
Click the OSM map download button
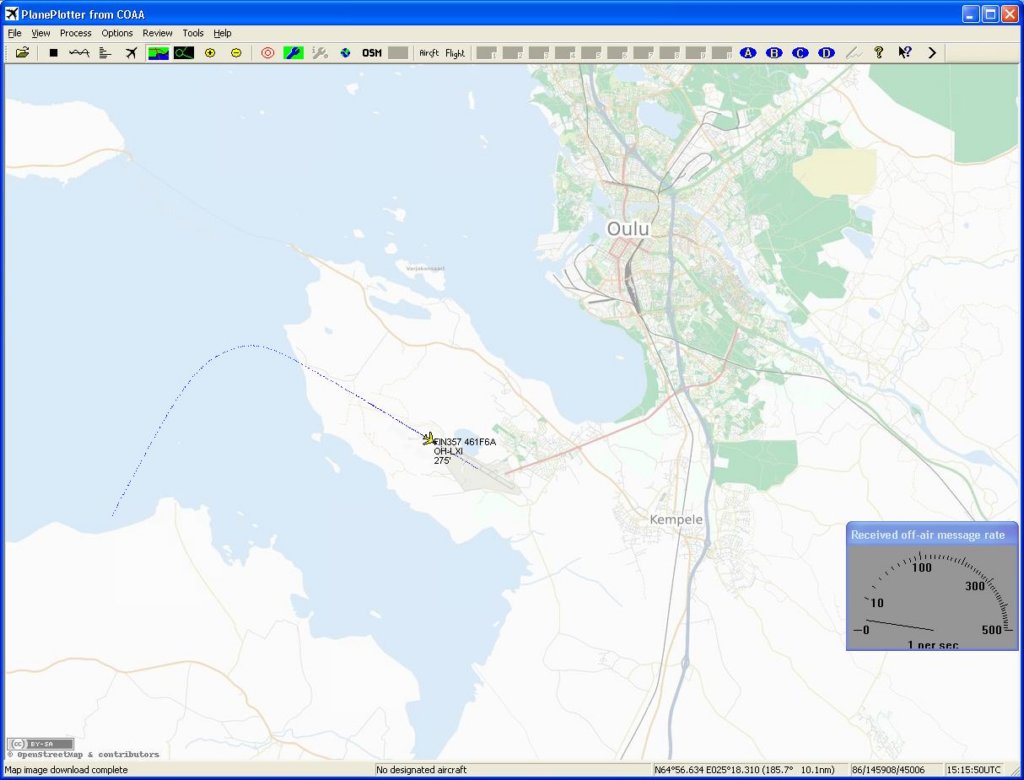pos(372,53)
